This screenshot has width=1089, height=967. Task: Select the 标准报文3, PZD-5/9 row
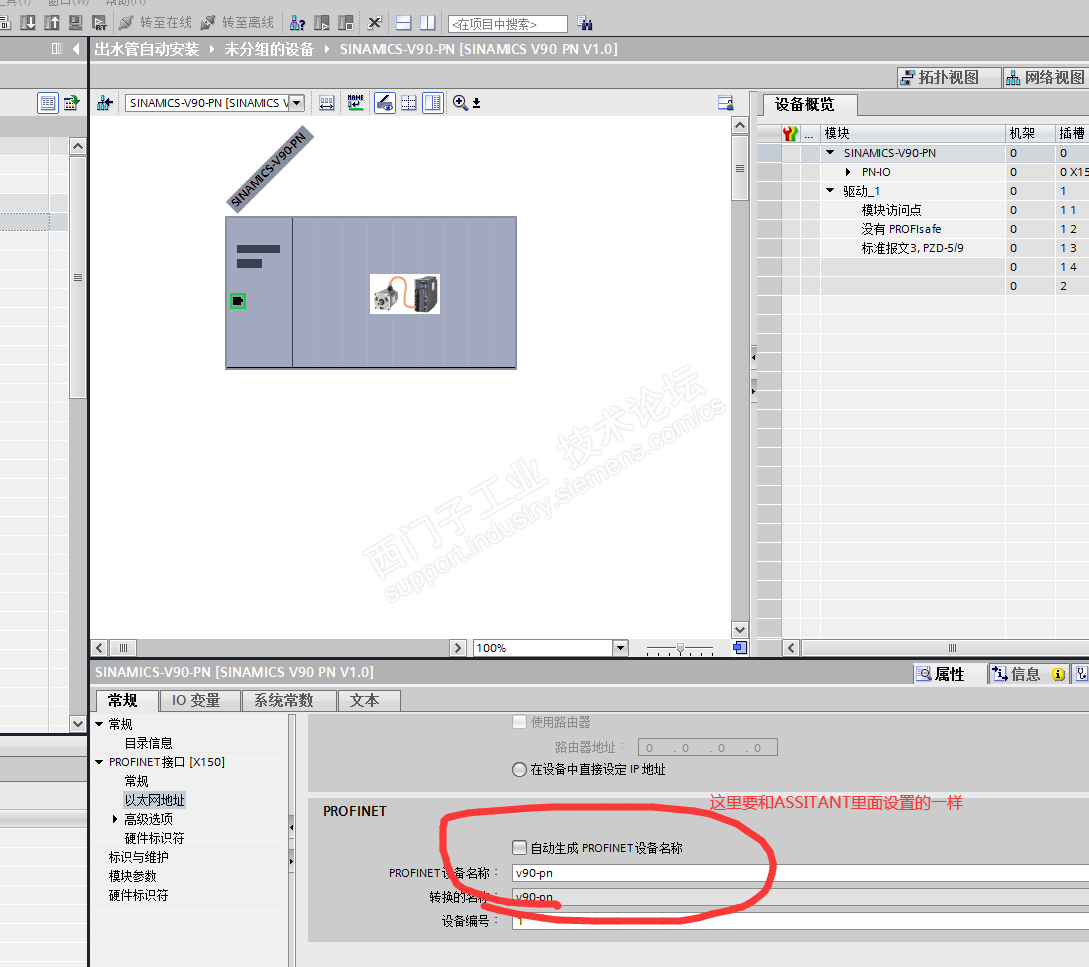coord(922,248)
